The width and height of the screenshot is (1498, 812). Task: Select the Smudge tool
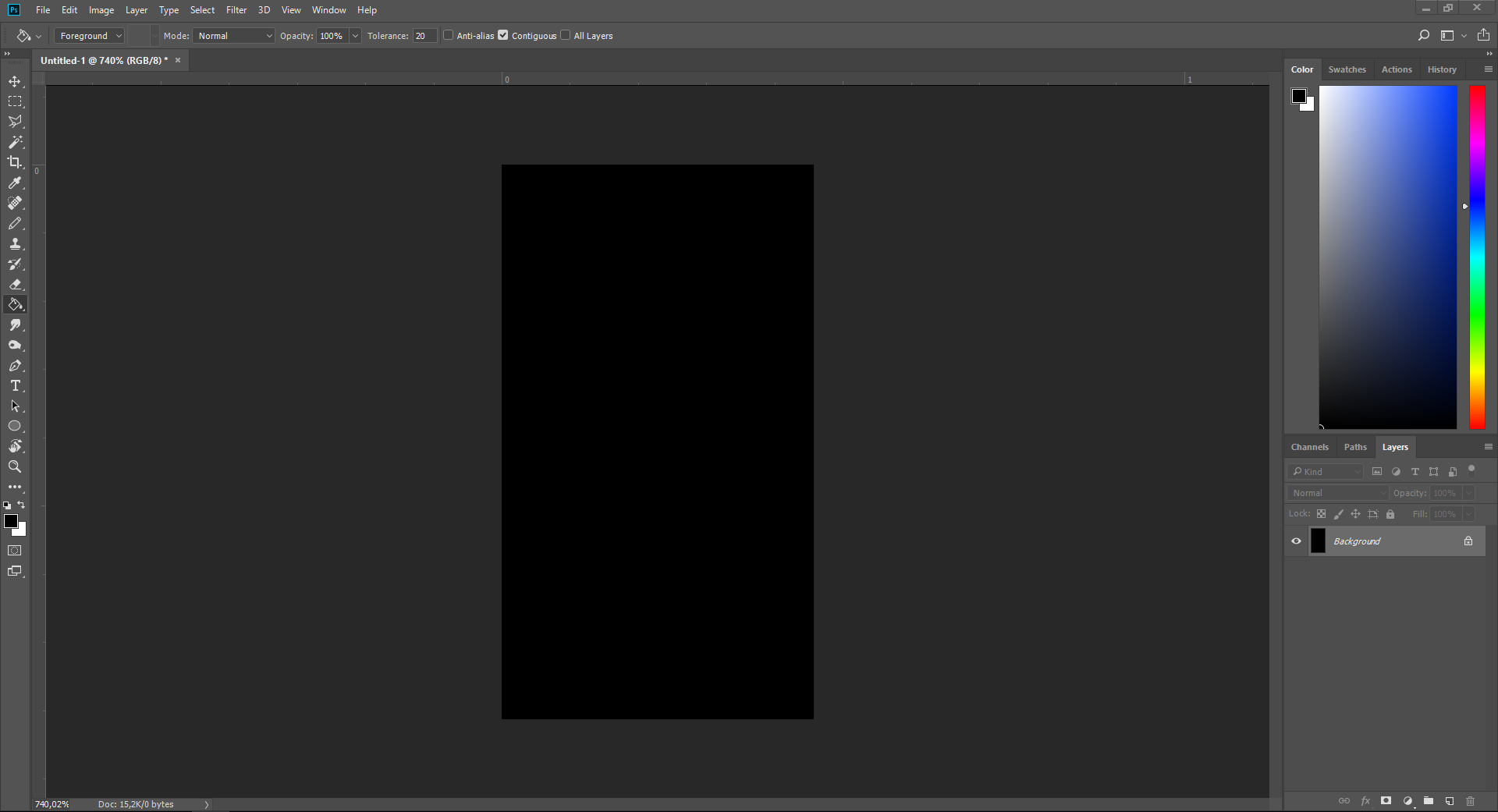pos(15,324)
